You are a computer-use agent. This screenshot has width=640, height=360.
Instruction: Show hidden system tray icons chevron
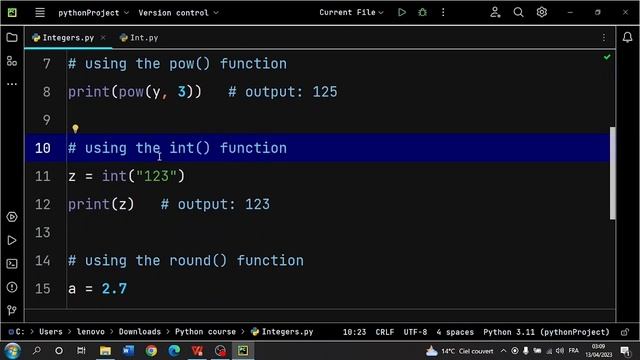503,351
